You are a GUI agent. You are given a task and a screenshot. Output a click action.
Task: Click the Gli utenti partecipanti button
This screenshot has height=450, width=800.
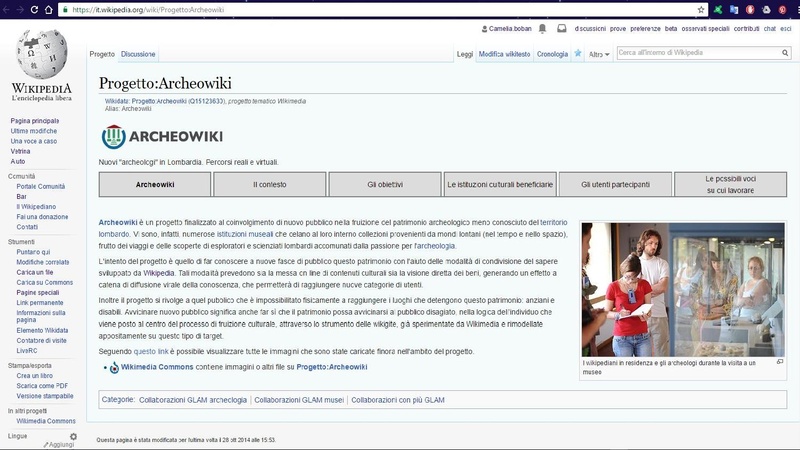point(615,184)
